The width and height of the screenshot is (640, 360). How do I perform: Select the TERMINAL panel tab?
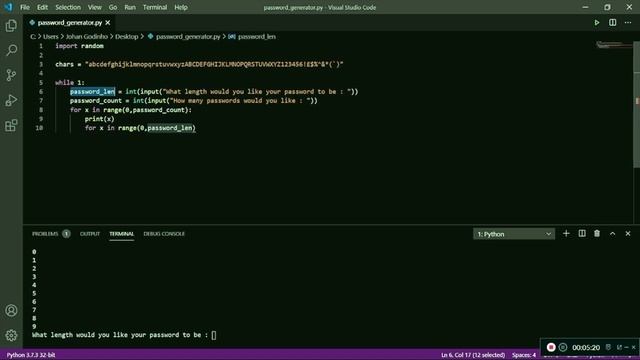click(x=121, y=234)
